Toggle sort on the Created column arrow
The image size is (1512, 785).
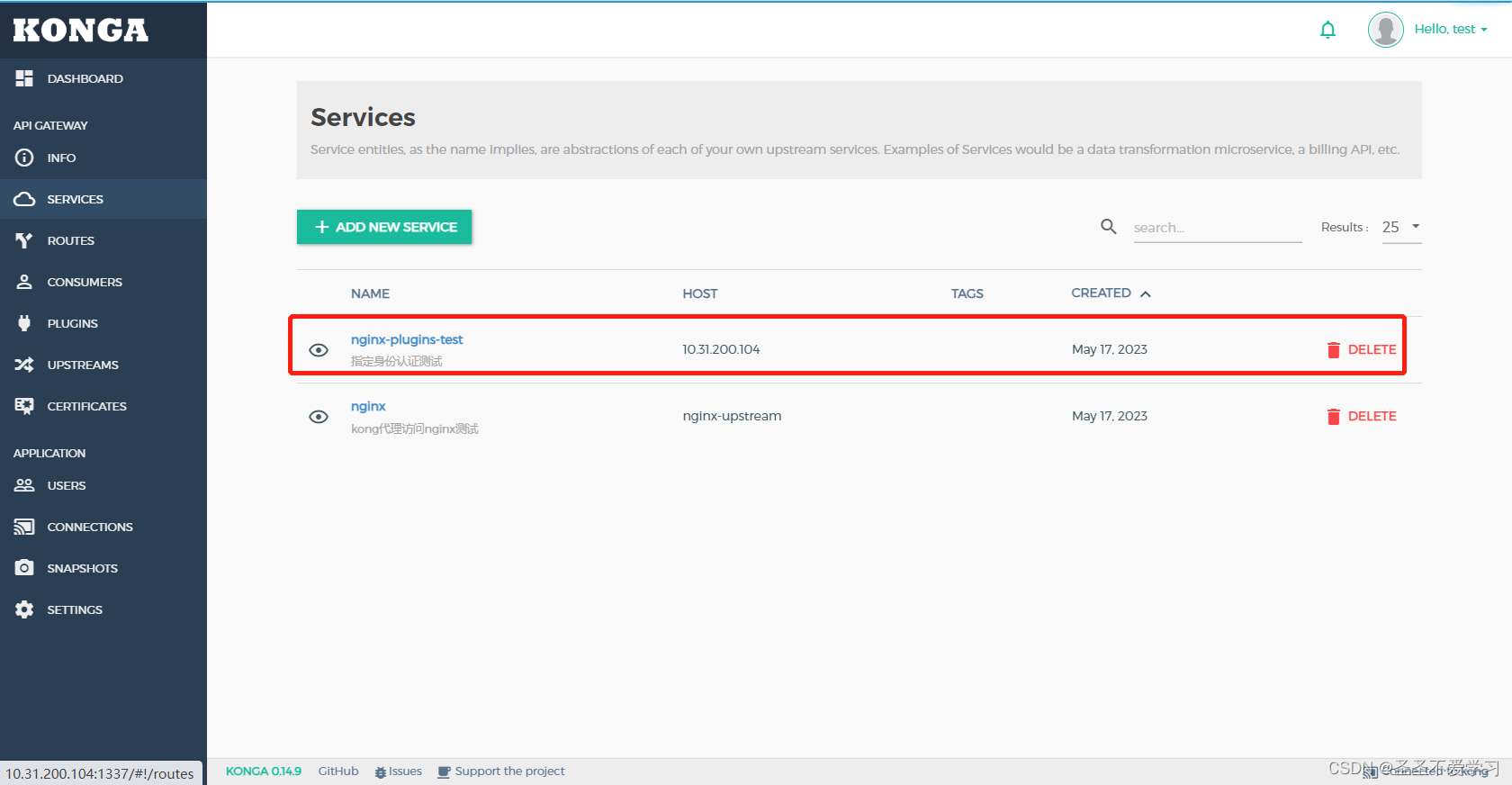[1146, 293]
